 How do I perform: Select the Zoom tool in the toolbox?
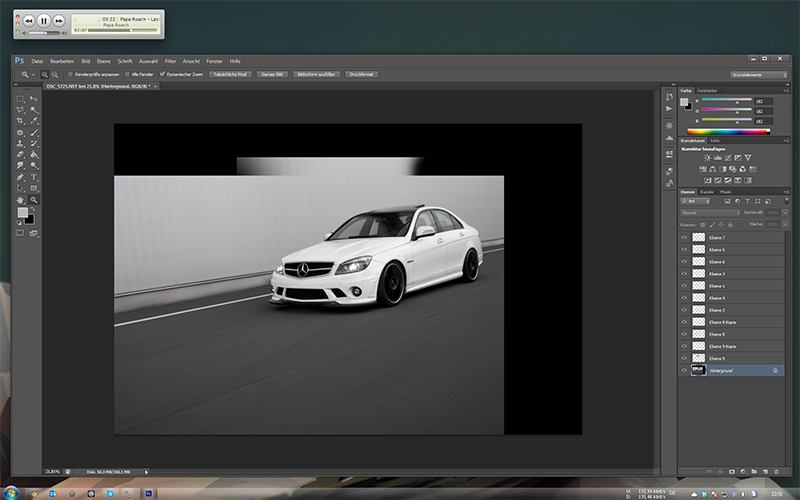tap(34, 199)
